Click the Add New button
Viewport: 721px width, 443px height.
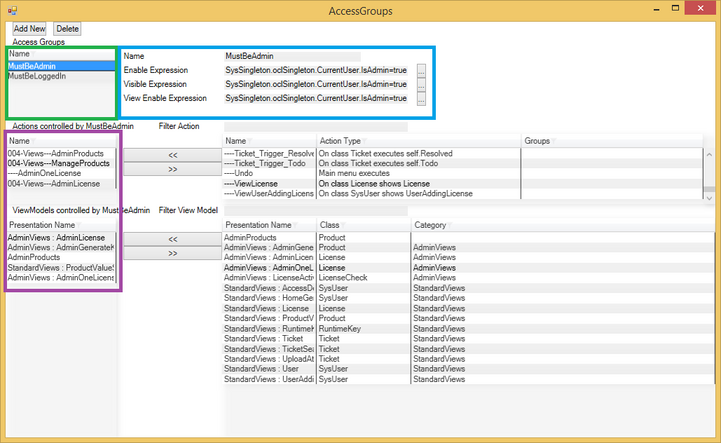[29, 29]
